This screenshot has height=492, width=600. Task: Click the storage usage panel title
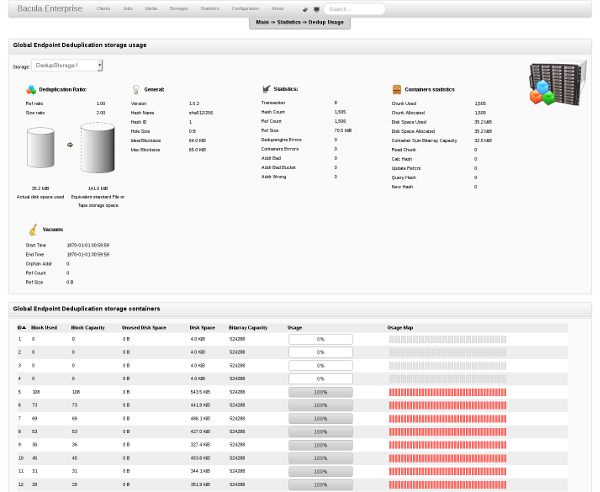(80, 45)
